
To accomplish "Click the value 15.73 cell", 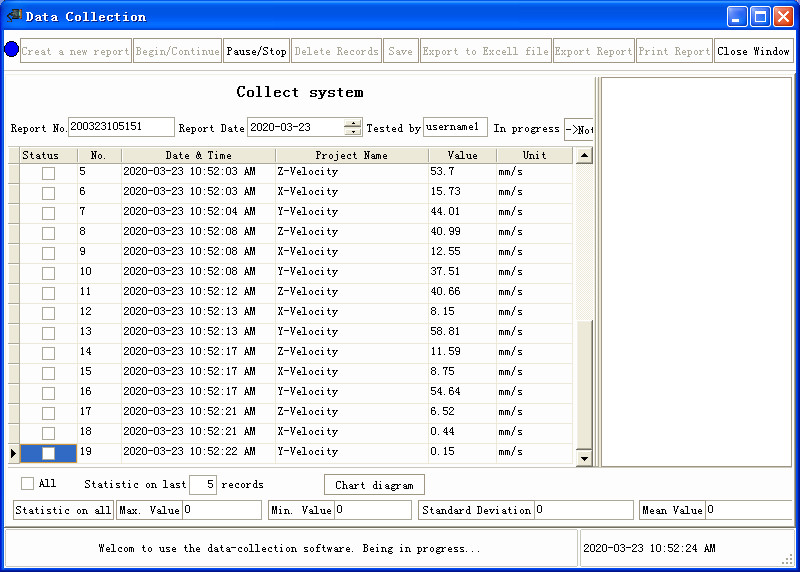I will tap(462, 192).
